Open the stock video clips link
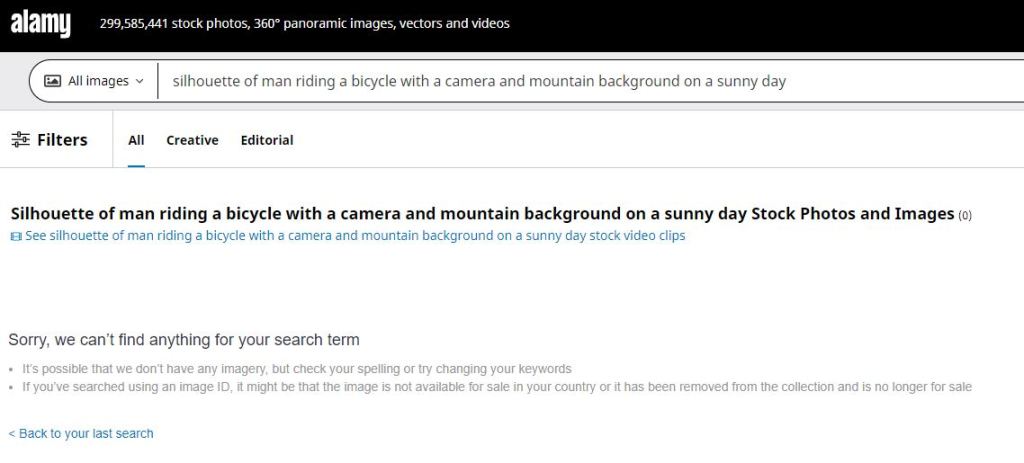 355,236
